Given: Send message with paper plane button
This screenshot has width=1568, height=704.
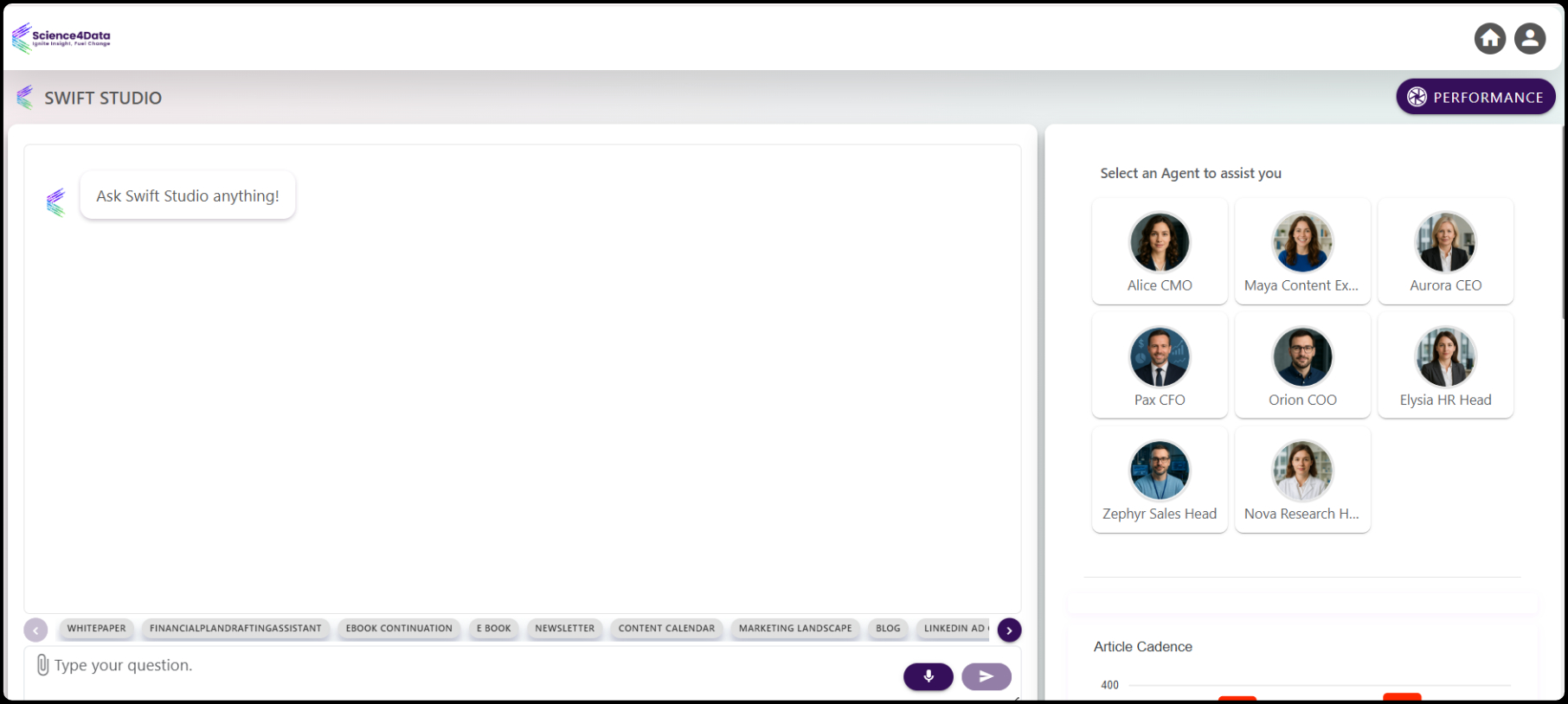Looking at the screenshot, I should (986, 676).
